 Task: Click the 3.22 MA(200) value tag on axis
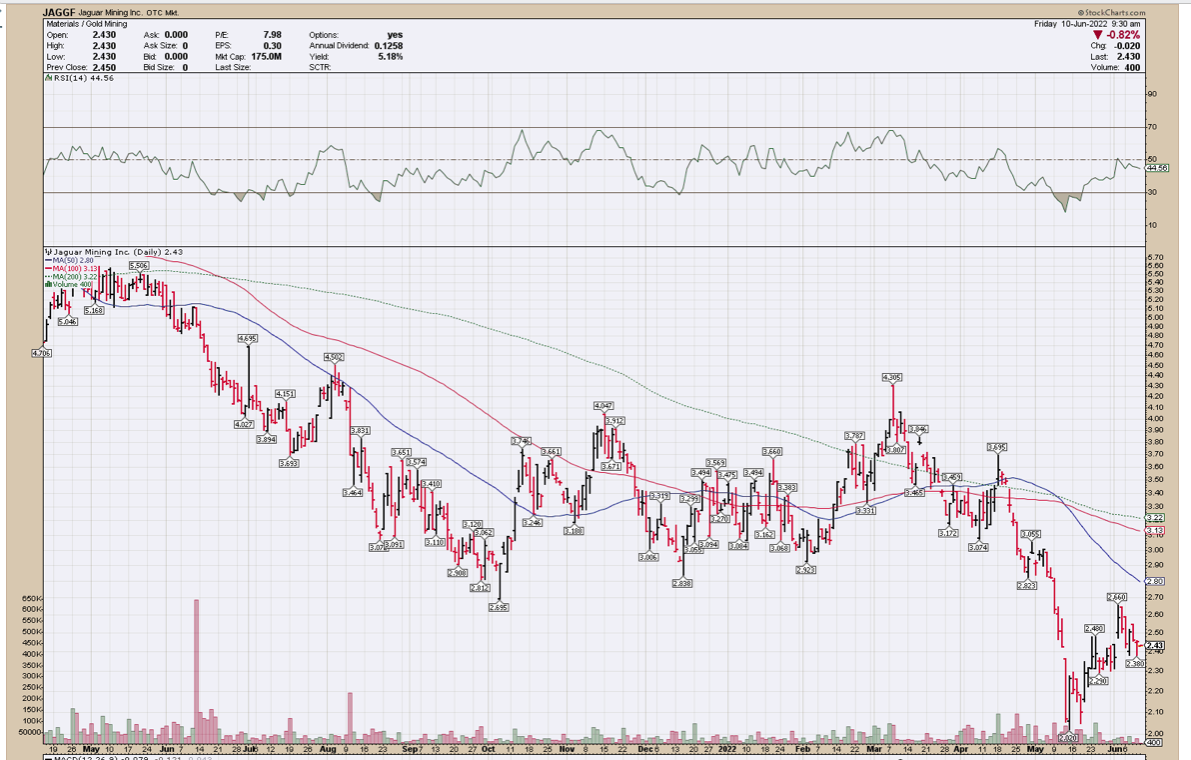click(1155, 518)
